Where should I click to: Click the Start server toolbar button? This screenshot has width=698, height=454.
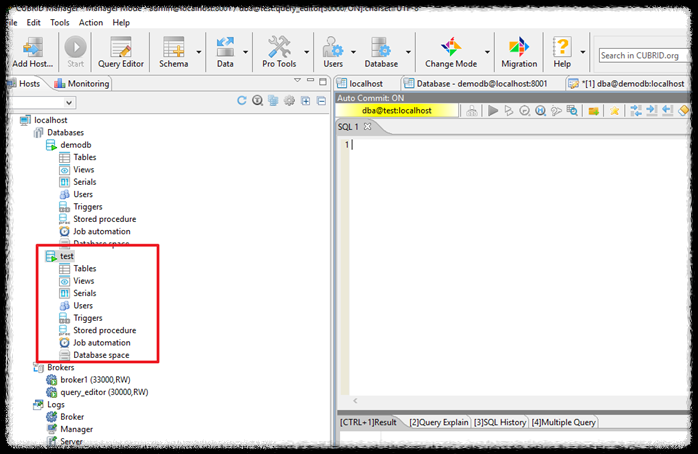(75, 52)
